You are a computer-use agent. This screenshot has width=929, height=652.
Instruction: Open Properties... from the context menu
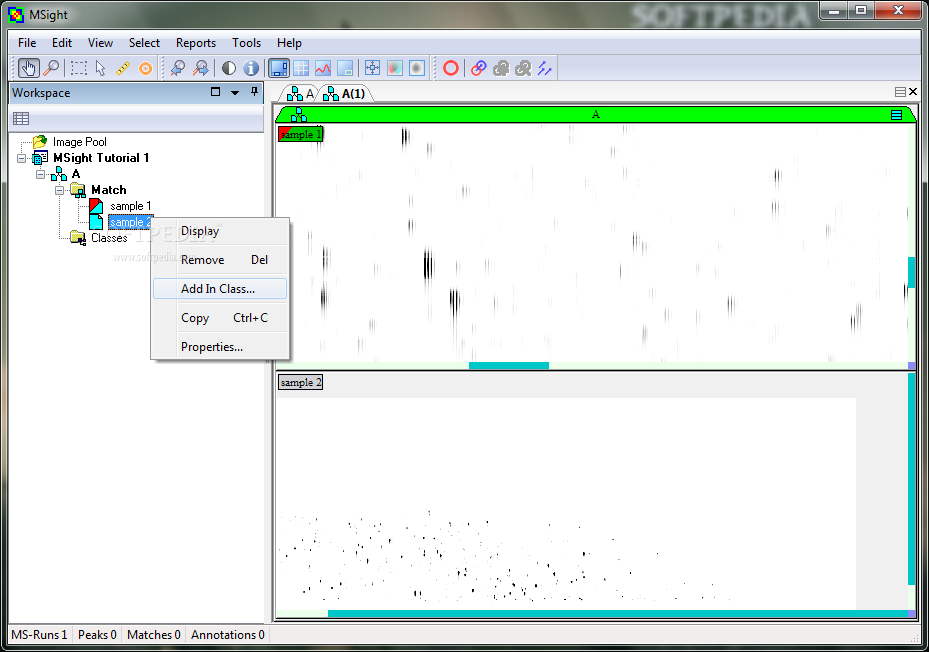tap(220, 347)
